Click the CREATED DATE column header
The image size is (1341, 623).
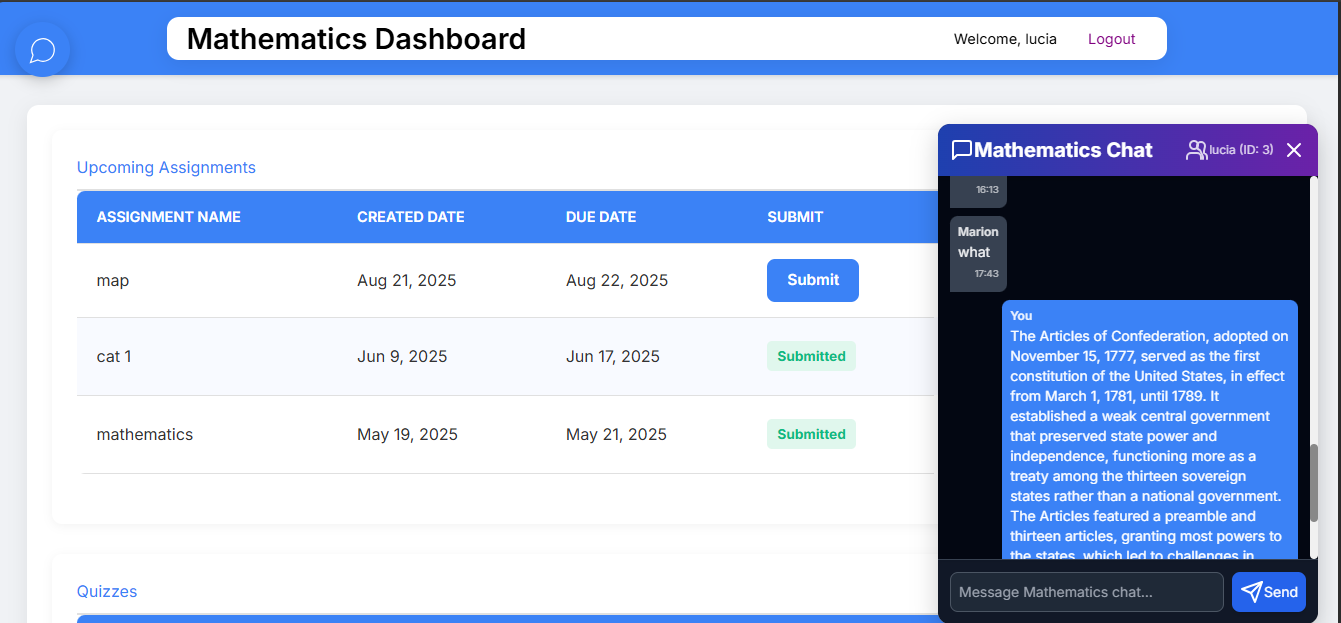click(x=411, y=217)
